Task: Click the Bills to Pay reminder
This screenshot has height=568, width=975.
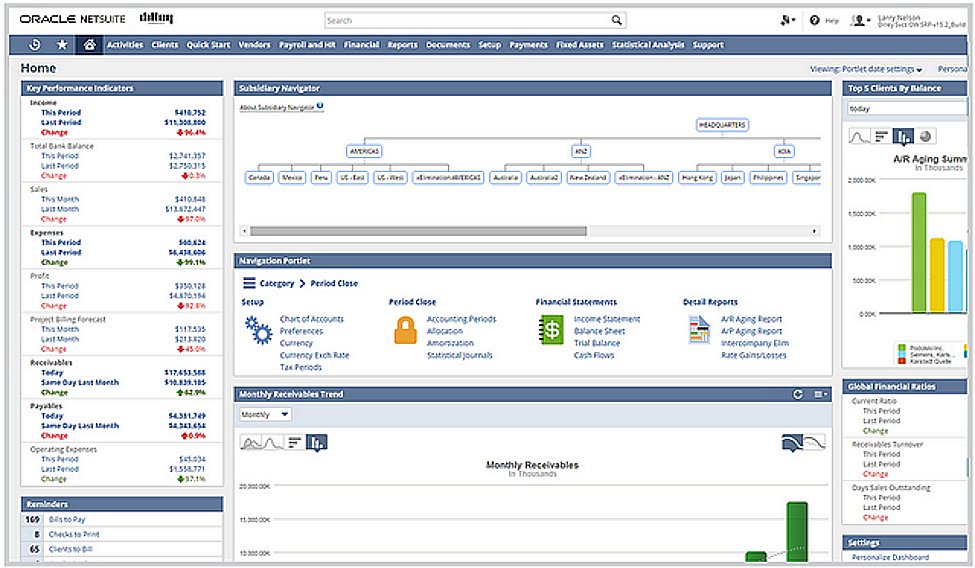Action: 67,520
